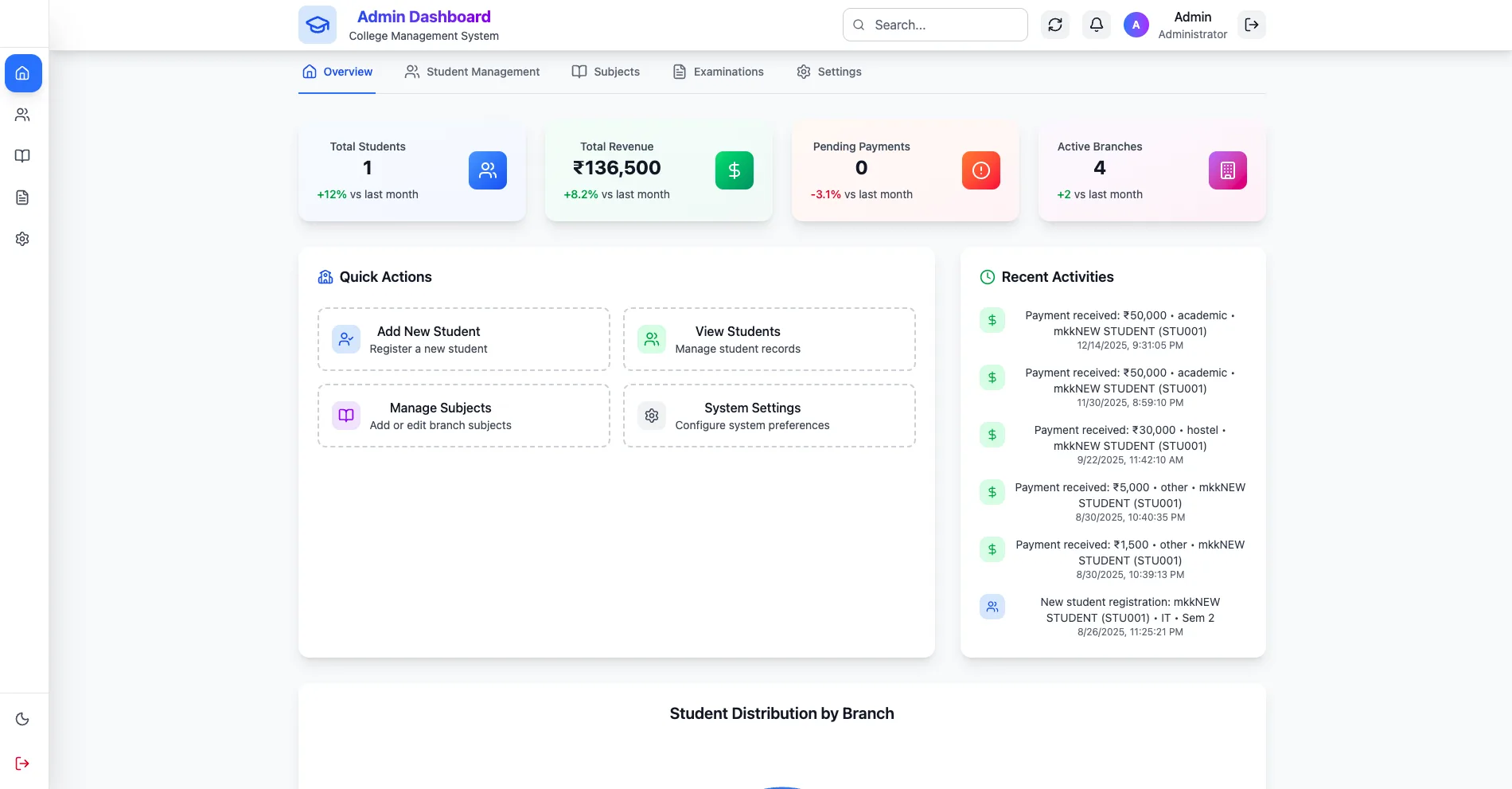Click the home icon in left sidebar
Viewport: 1512px width, 789px height.
(x=23, y=73)
